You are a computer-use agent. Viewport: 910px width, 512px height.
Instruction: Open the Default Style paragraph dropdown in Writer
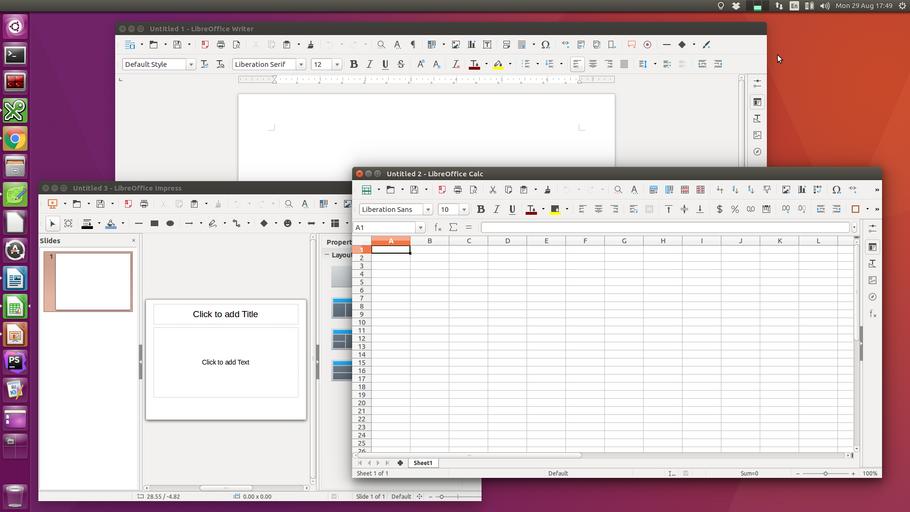coord(190,65)
